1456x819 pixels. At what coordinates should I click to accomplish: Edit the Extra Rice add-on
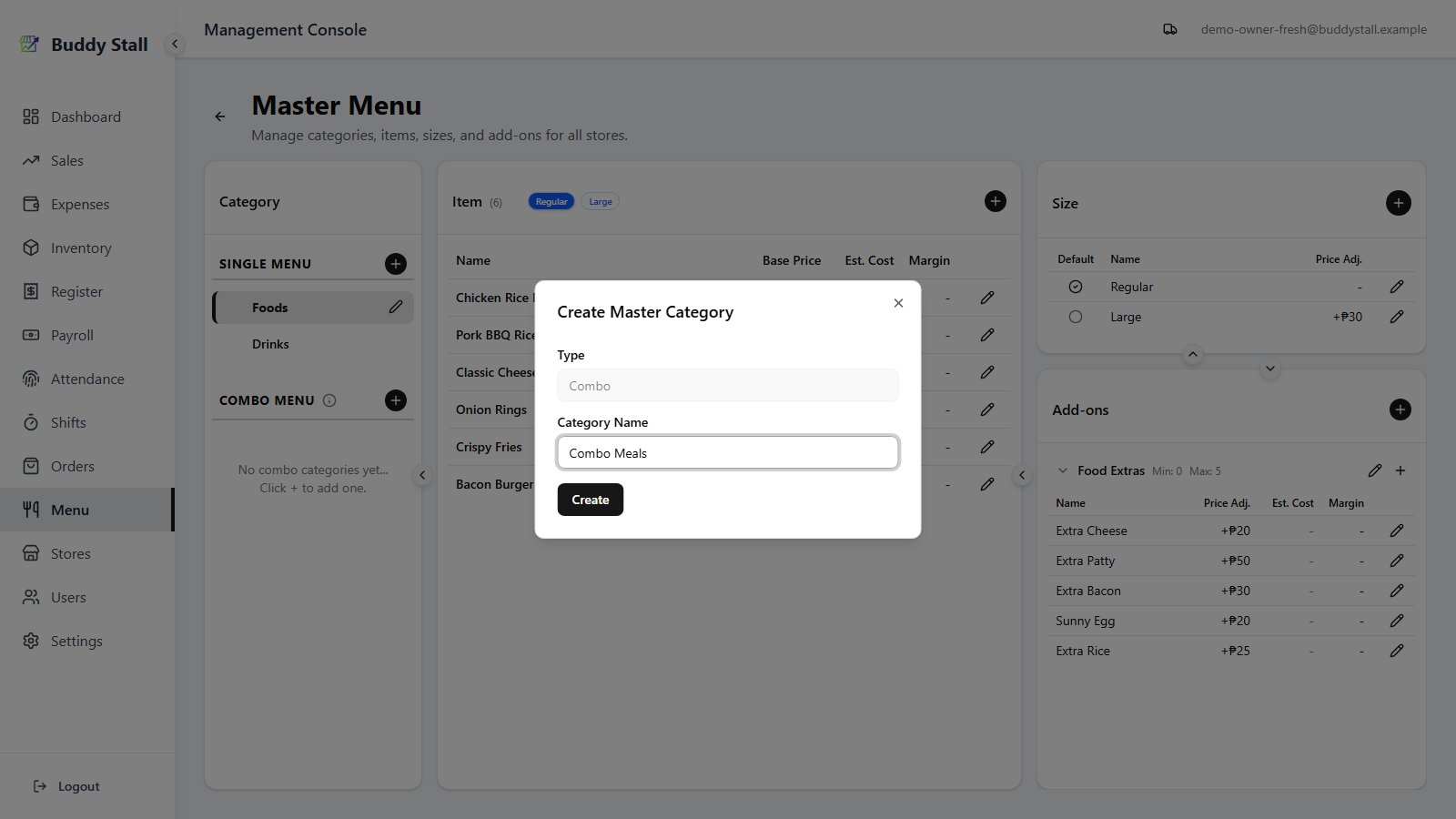pos(1397,651)
